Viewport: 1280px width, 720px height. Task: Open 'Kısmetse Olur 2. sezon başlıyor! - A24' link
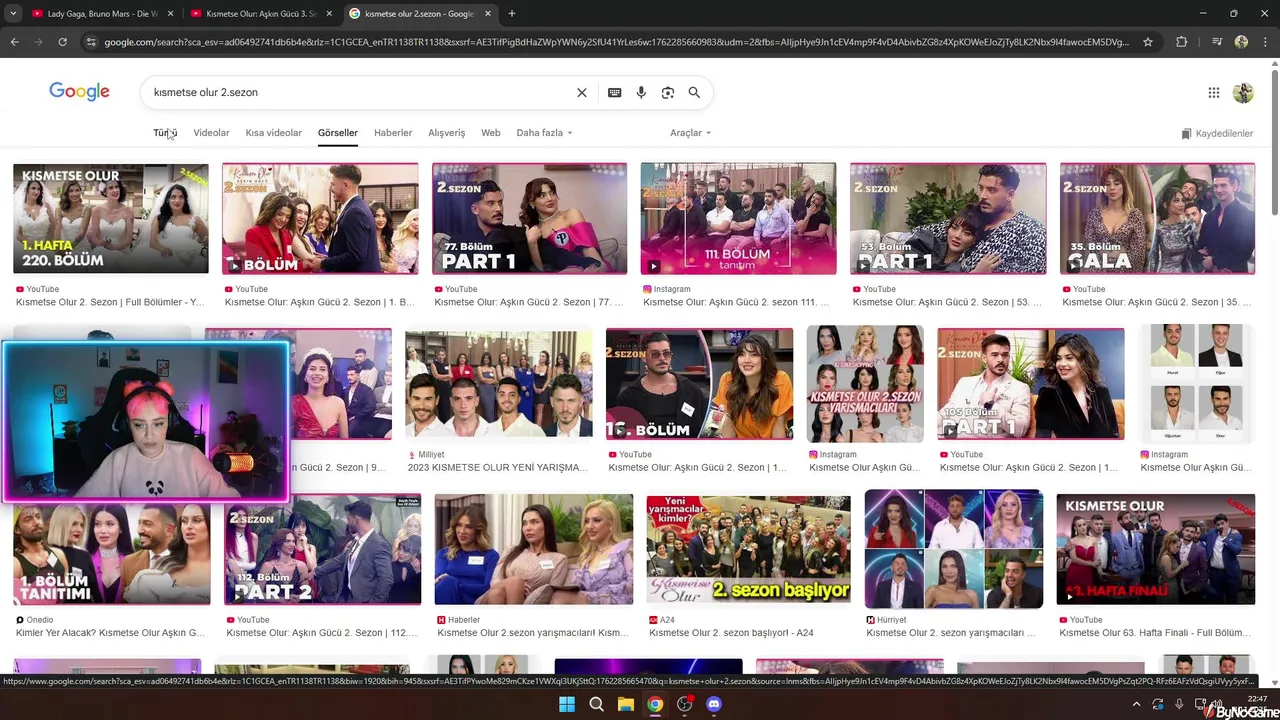click(733, 632)
